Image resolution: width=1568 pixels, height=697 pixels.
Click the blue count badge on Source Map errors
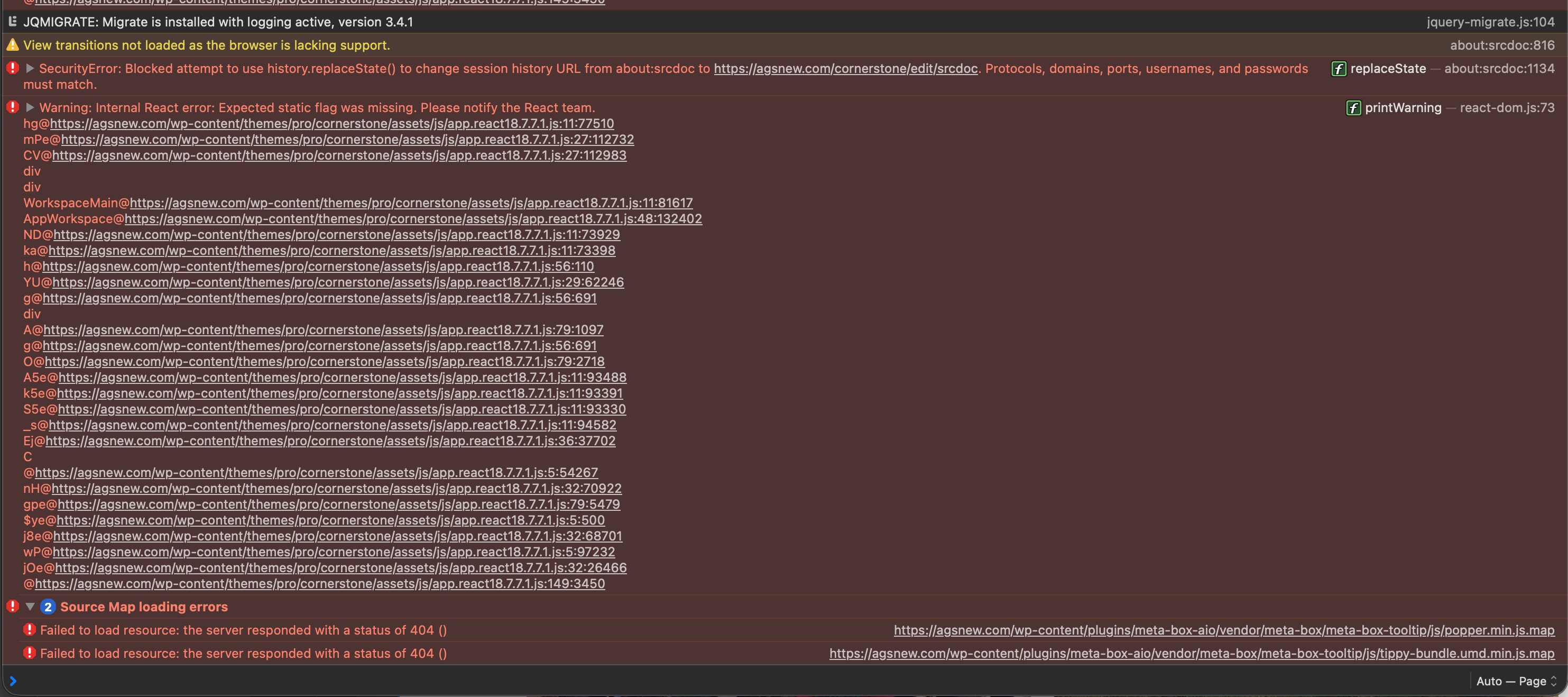coord(48,607)
